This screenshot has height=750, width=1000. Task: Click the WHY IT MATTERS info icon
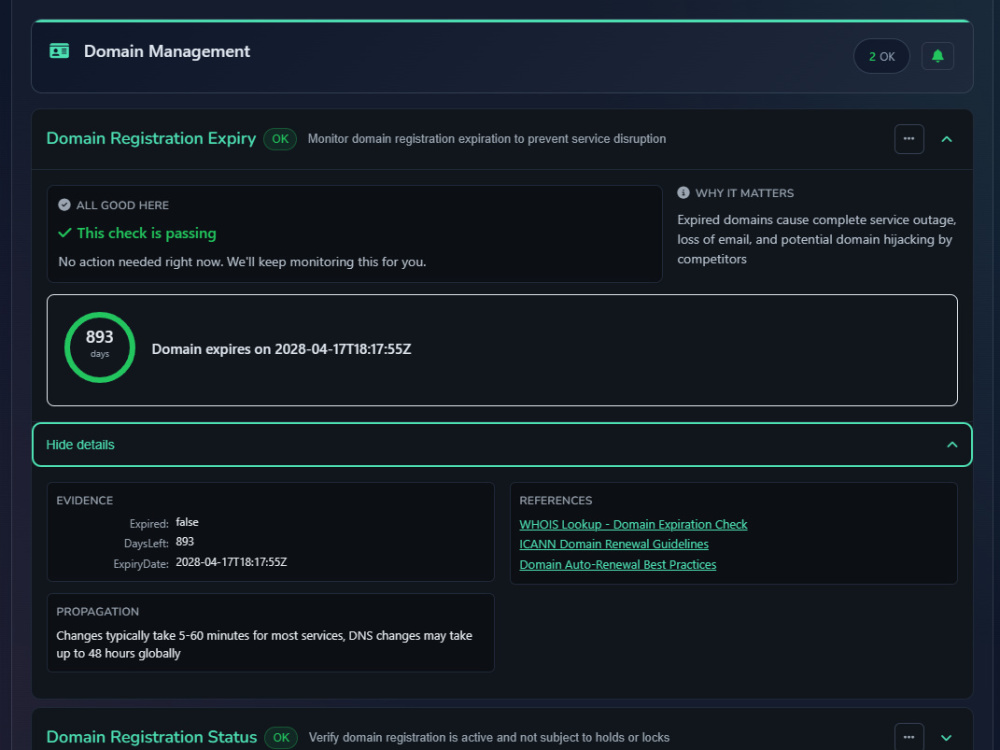(683, 193)
